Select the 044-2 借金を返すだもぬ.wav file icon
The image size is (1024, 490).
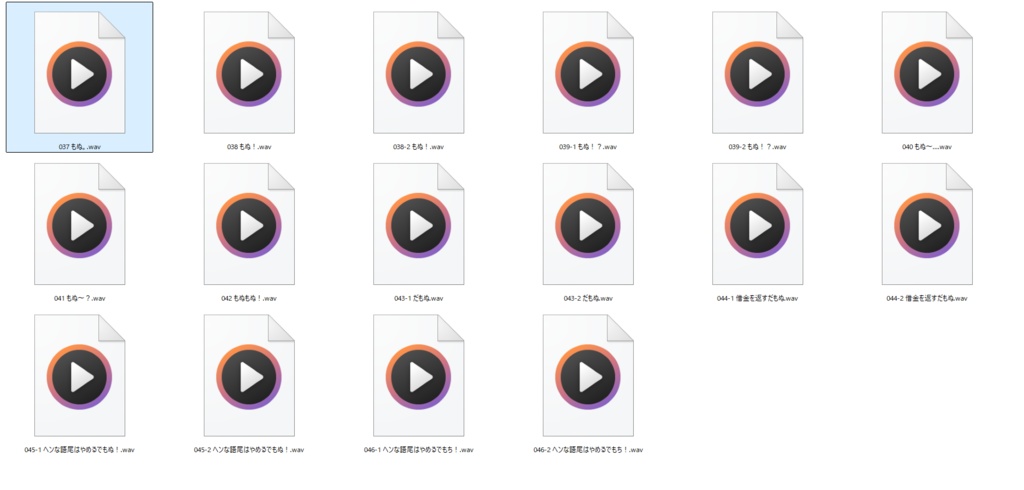point(927,224)
